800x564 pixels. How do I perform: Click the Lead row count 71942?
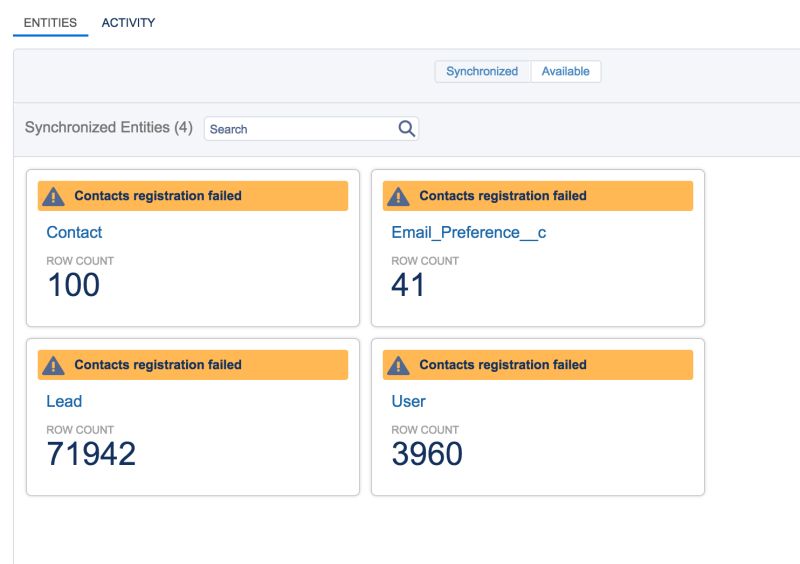click(x=91, y=454)
